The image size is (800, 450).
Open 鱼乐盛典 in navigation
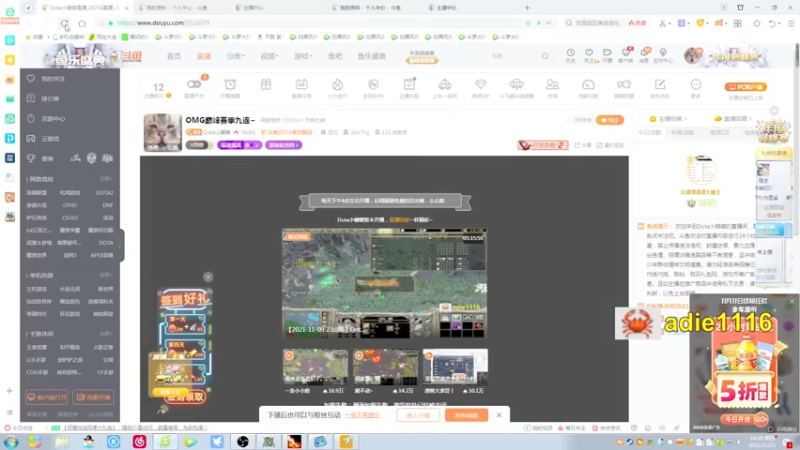(371, 56)
